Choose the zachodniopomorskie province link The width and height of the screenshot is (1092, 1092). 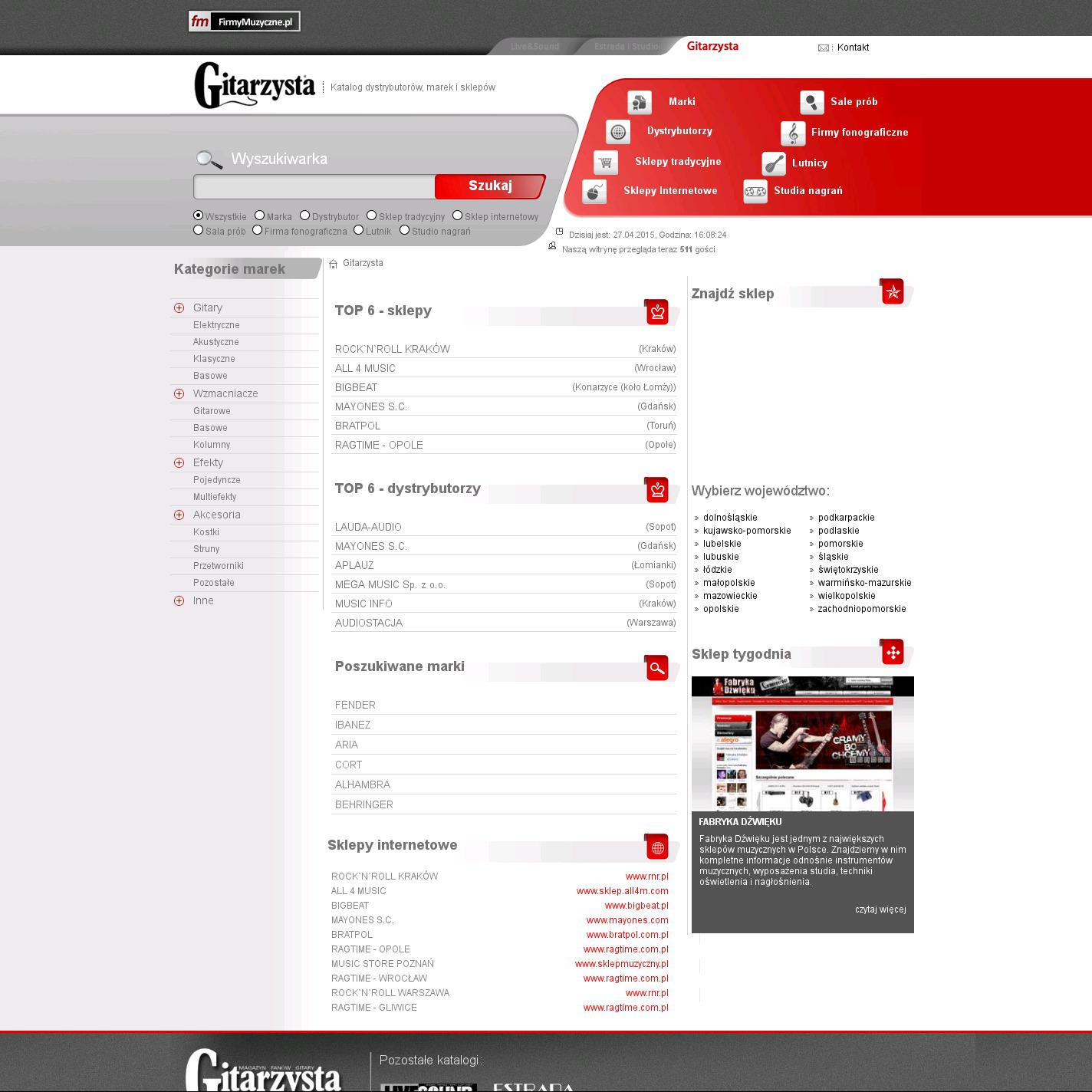pos(862,609)
